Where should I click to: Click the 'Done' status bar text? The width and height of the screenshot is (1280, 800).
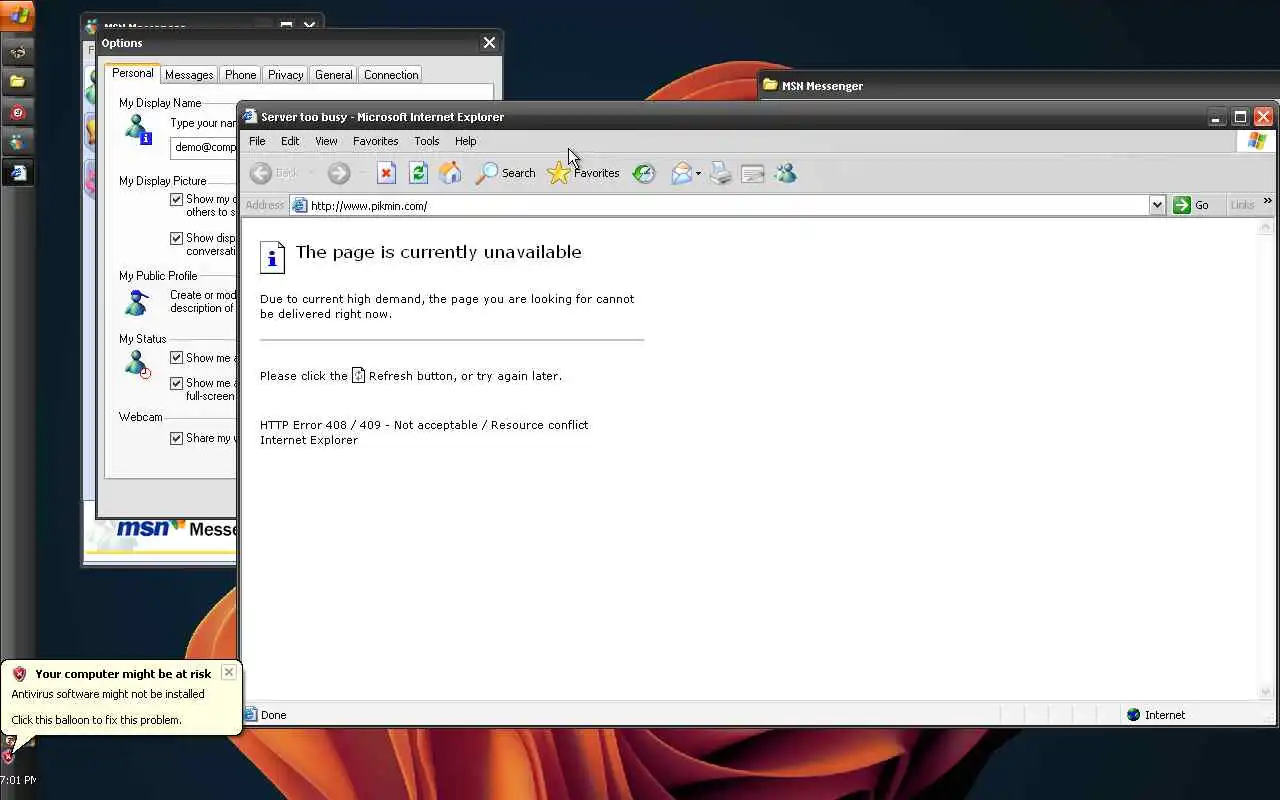(x=273, y=715)
